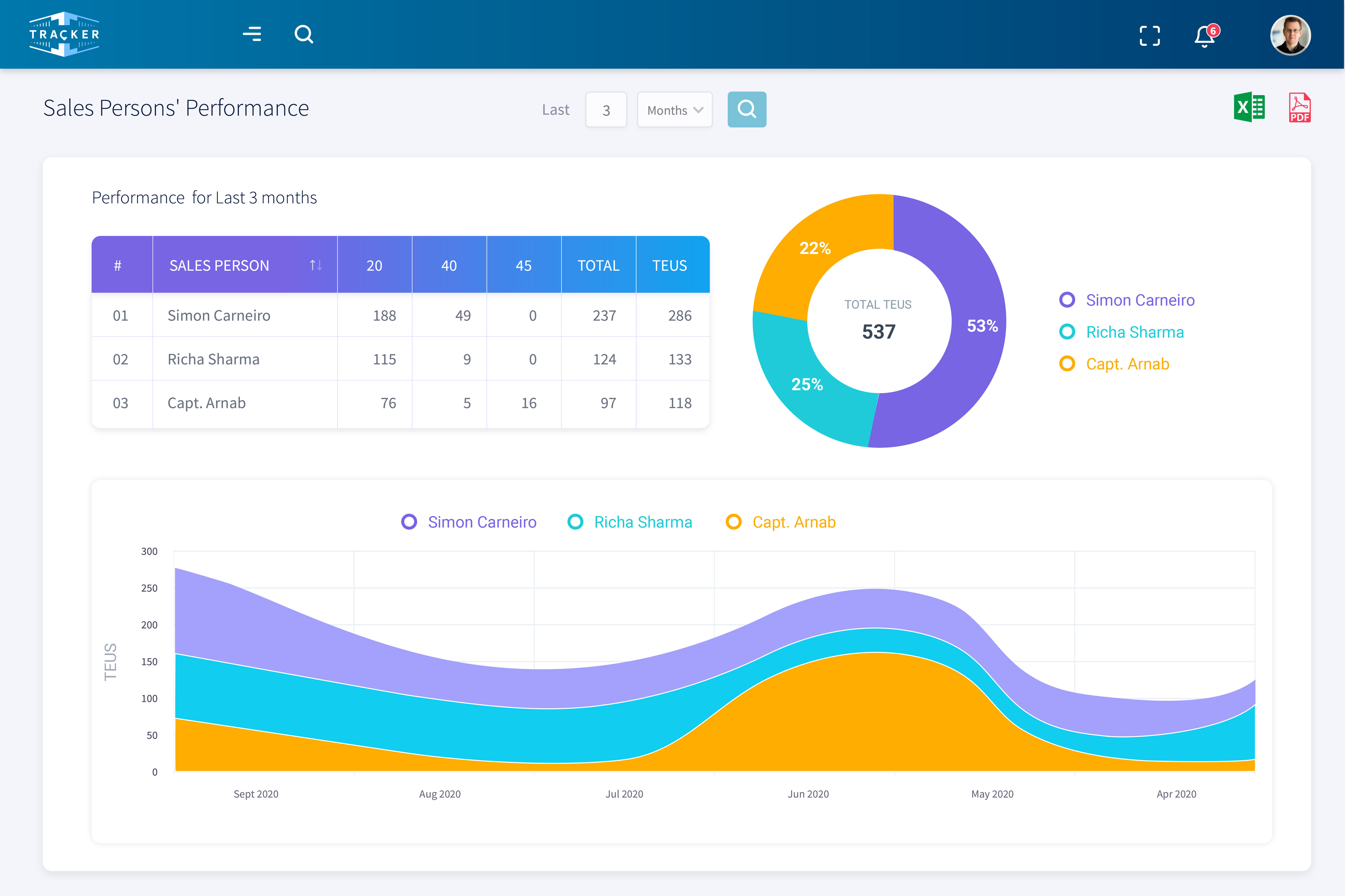Screen dimensions: 1345x896
Task: Click May 2020 axis label
Action: pyautogui.click(x=993, y=794)
